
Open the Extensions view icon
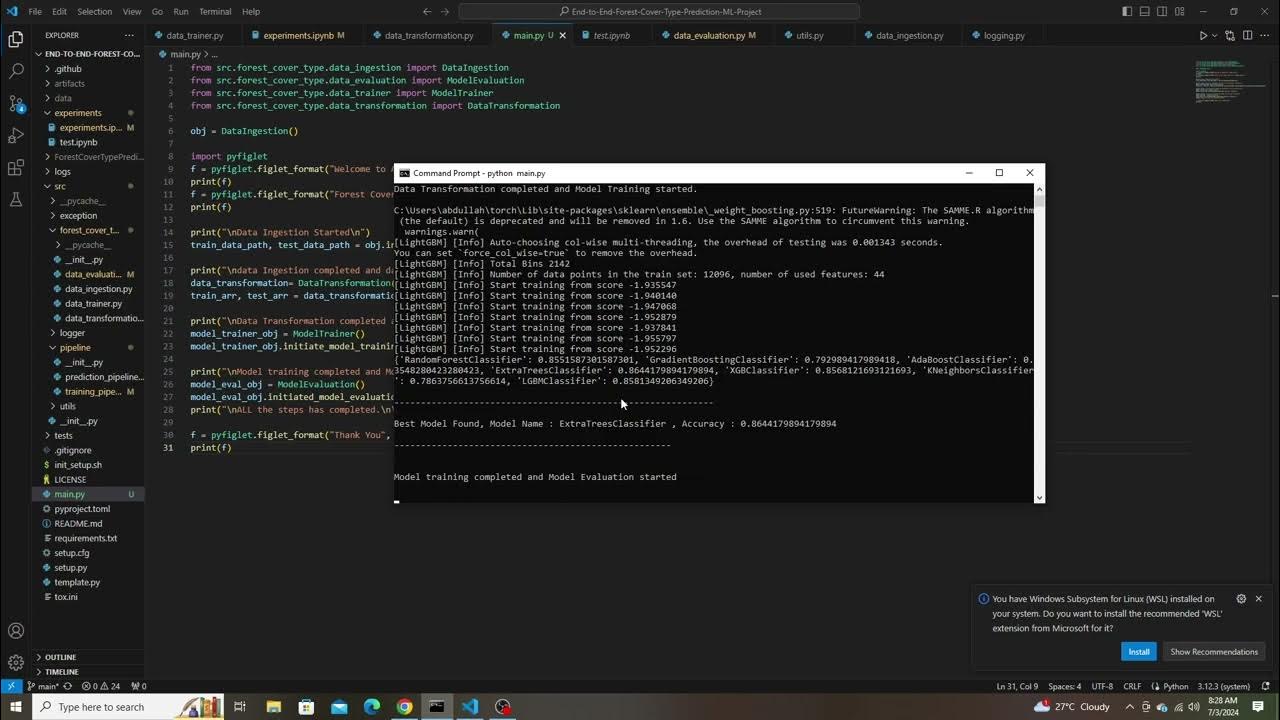[16, 167]
